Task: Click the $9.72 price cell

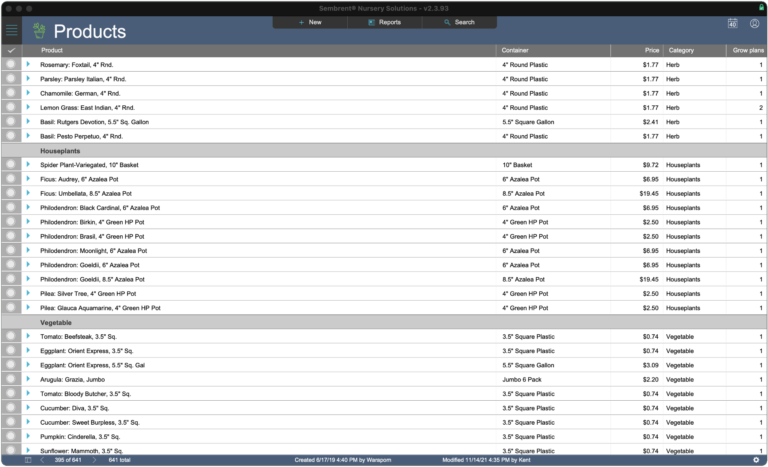Action: (x=650, y=165)
